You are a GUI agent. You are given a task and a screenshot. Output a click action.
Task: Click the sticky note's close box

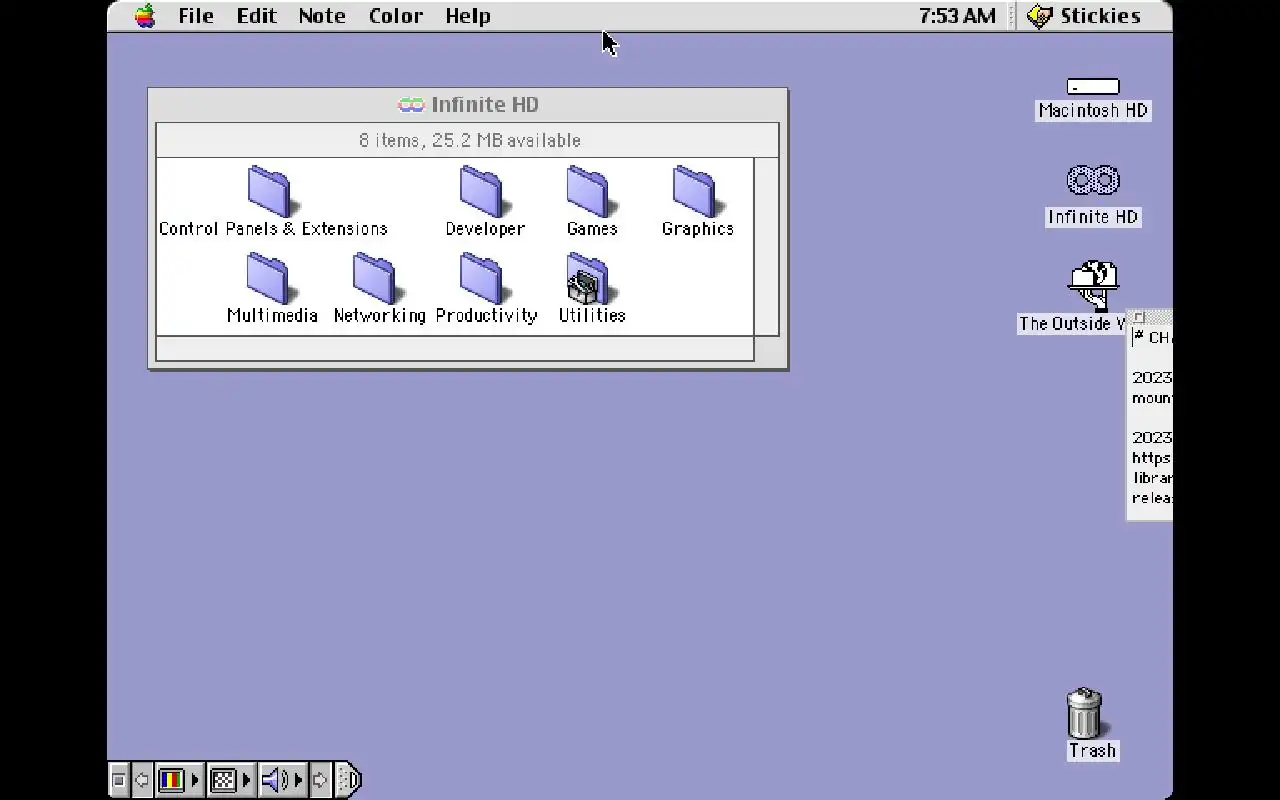[x=1138, y=317]
